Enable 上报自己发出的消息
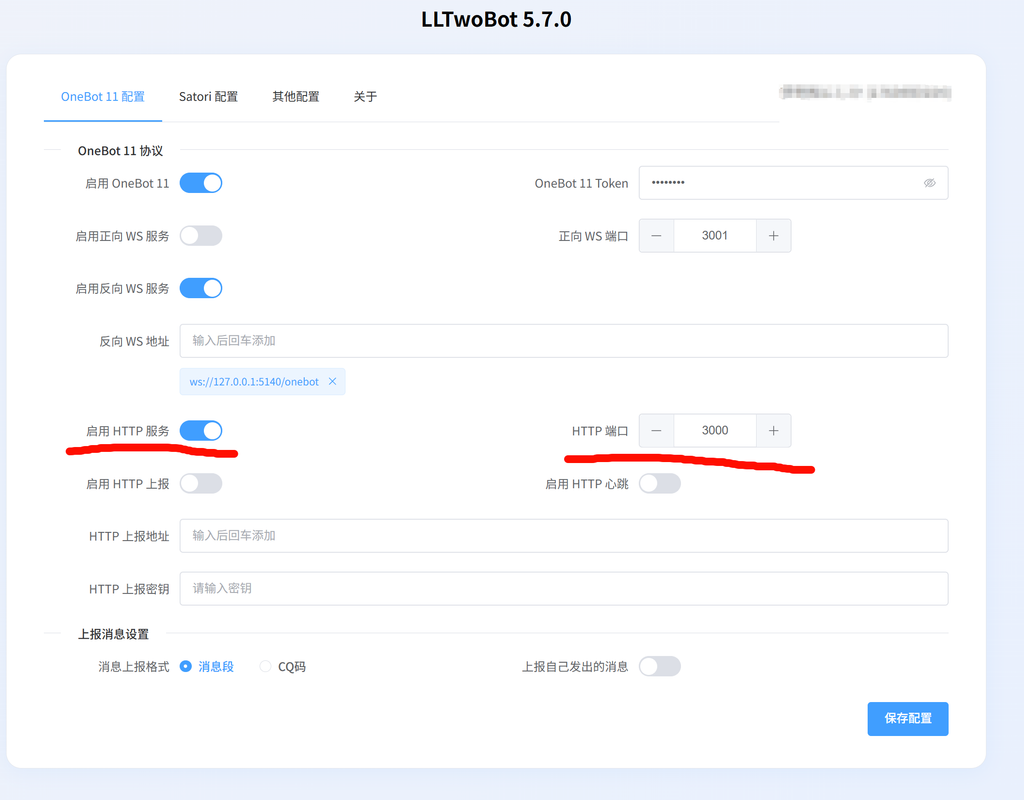The height and width of the screenshot is (800, 1024). coord(659,665)
